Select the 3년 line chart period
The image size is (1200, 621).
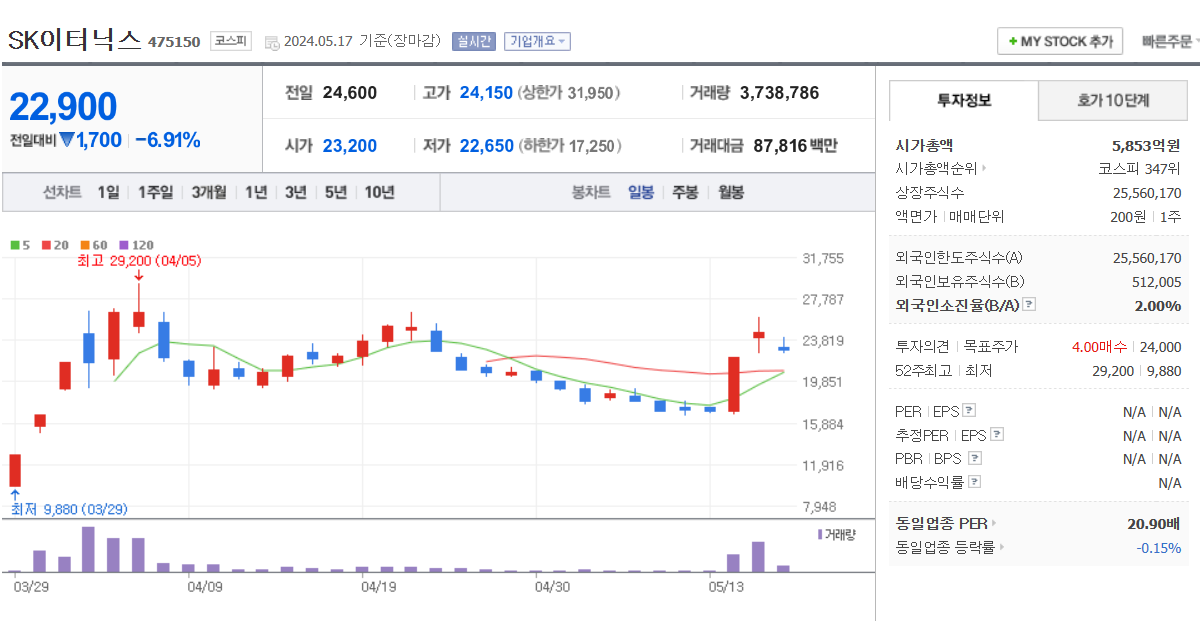(x=295, y=193)
